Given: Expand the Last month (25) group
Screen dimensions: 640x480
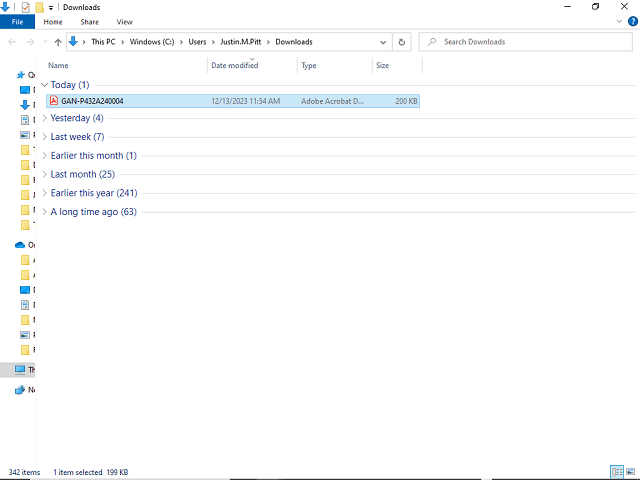Looking at the screenshot, I should point(45,174).
